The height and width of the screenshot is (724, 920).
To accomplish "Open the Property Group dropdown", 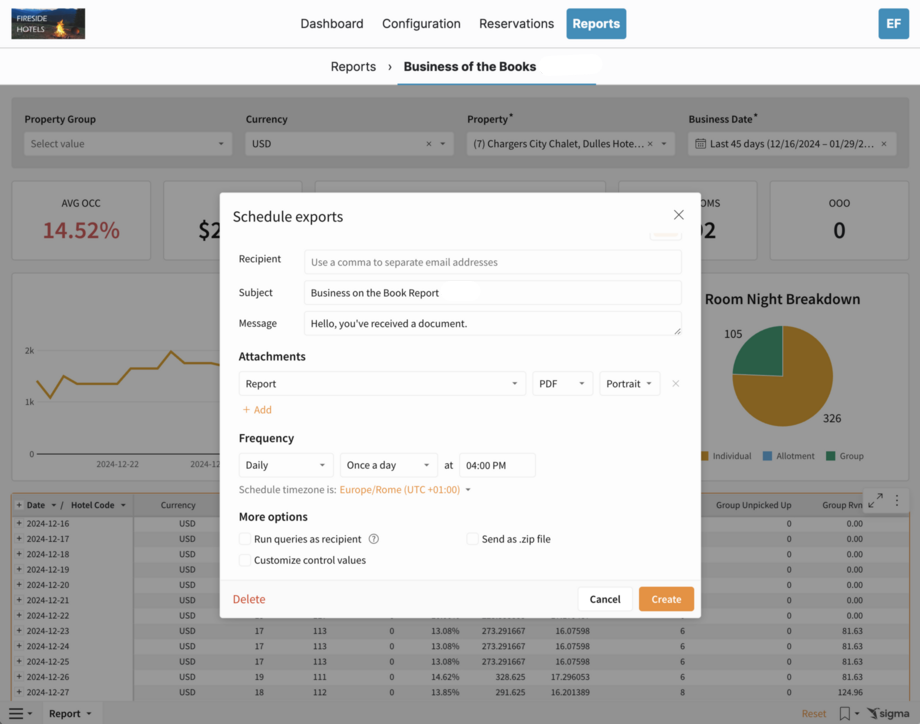I will coord(128,144).
